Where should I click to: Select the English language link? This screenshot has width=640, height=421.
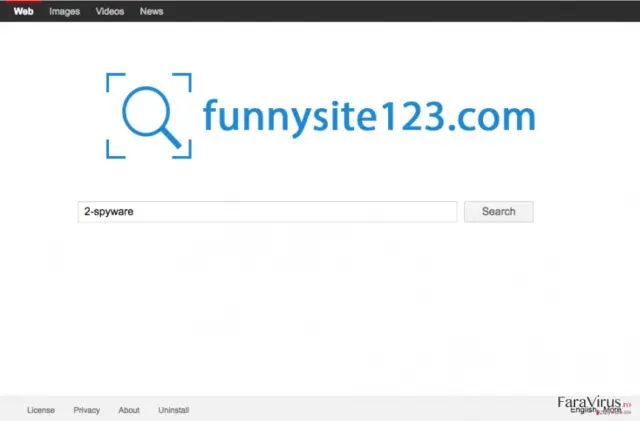583,410
